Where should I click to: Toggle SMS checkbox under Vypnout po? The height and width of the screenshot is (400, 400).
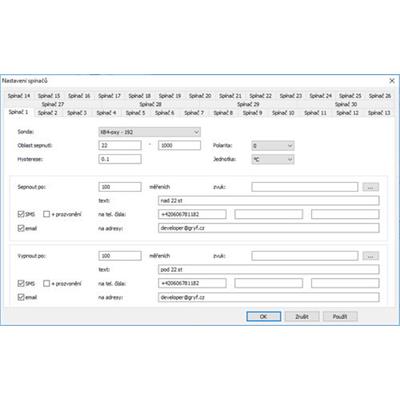21,283
